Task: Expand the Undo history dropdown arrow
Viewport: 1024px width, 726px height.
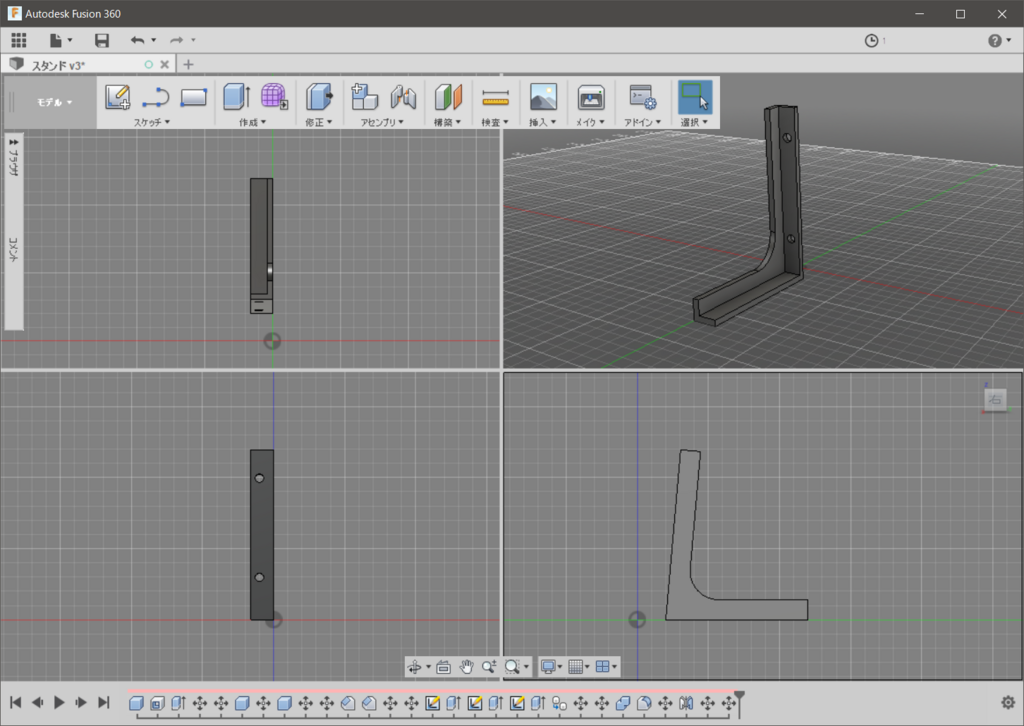Action: pyautogui.click(x=153, y=40)
